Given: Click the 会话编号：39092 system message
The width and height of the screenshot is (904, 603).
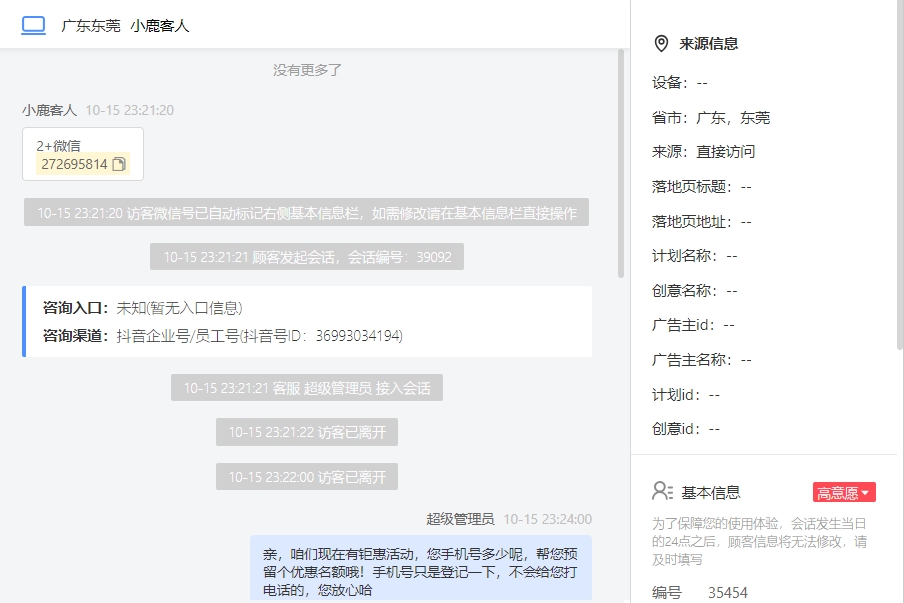Looking at the screenshot, I should coord(307,257).
